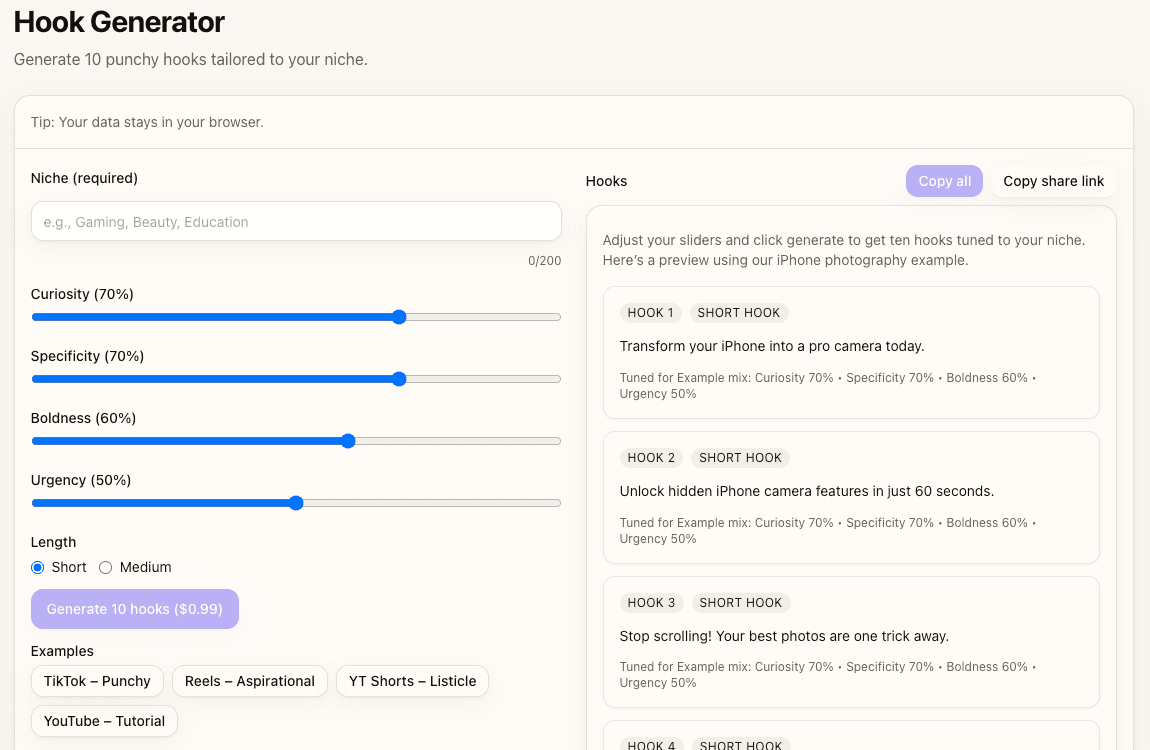
Task: Apply the TikTok – Punchy example preset
Action: tap(97, 681)
